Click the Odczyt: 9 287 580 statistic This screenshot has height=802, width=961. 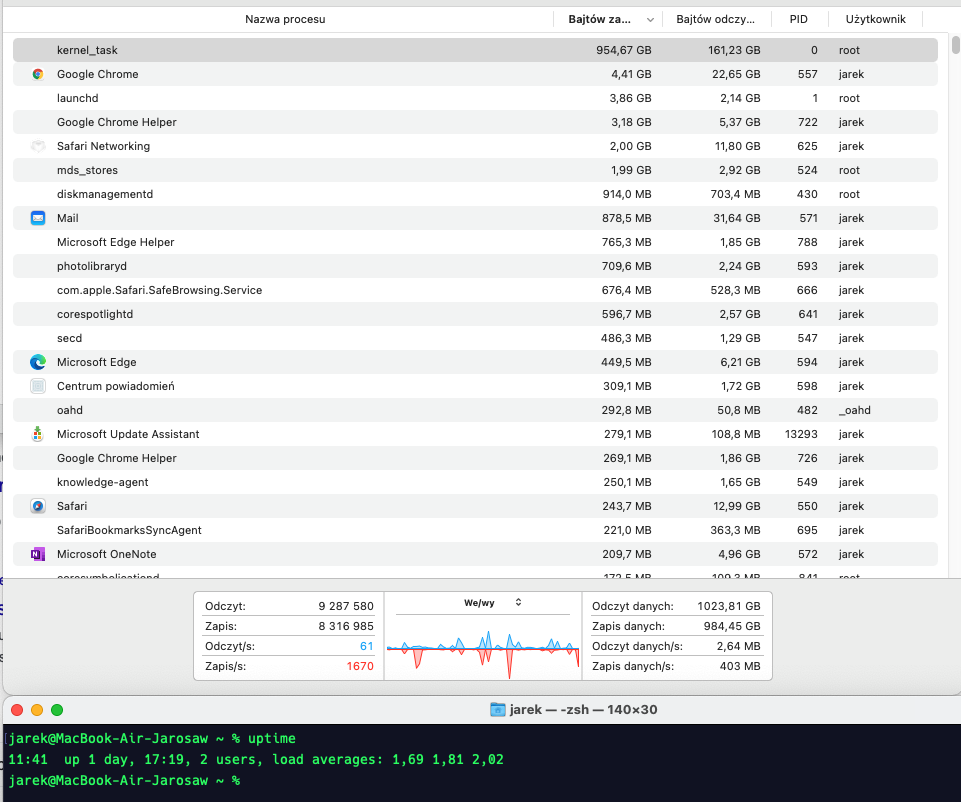[x=289, y=606]
